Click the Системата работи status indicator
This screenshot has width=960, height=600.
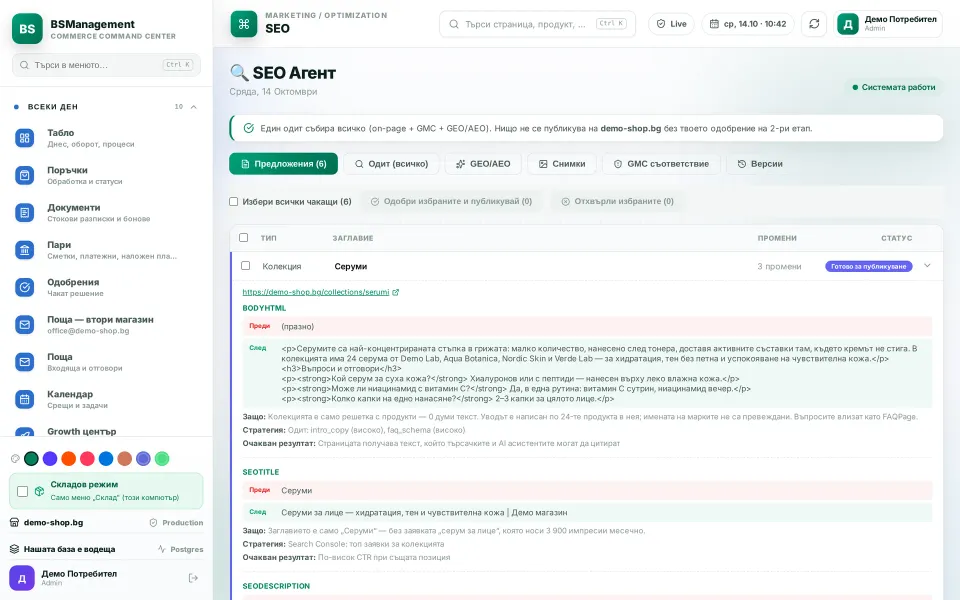(894, 88)
